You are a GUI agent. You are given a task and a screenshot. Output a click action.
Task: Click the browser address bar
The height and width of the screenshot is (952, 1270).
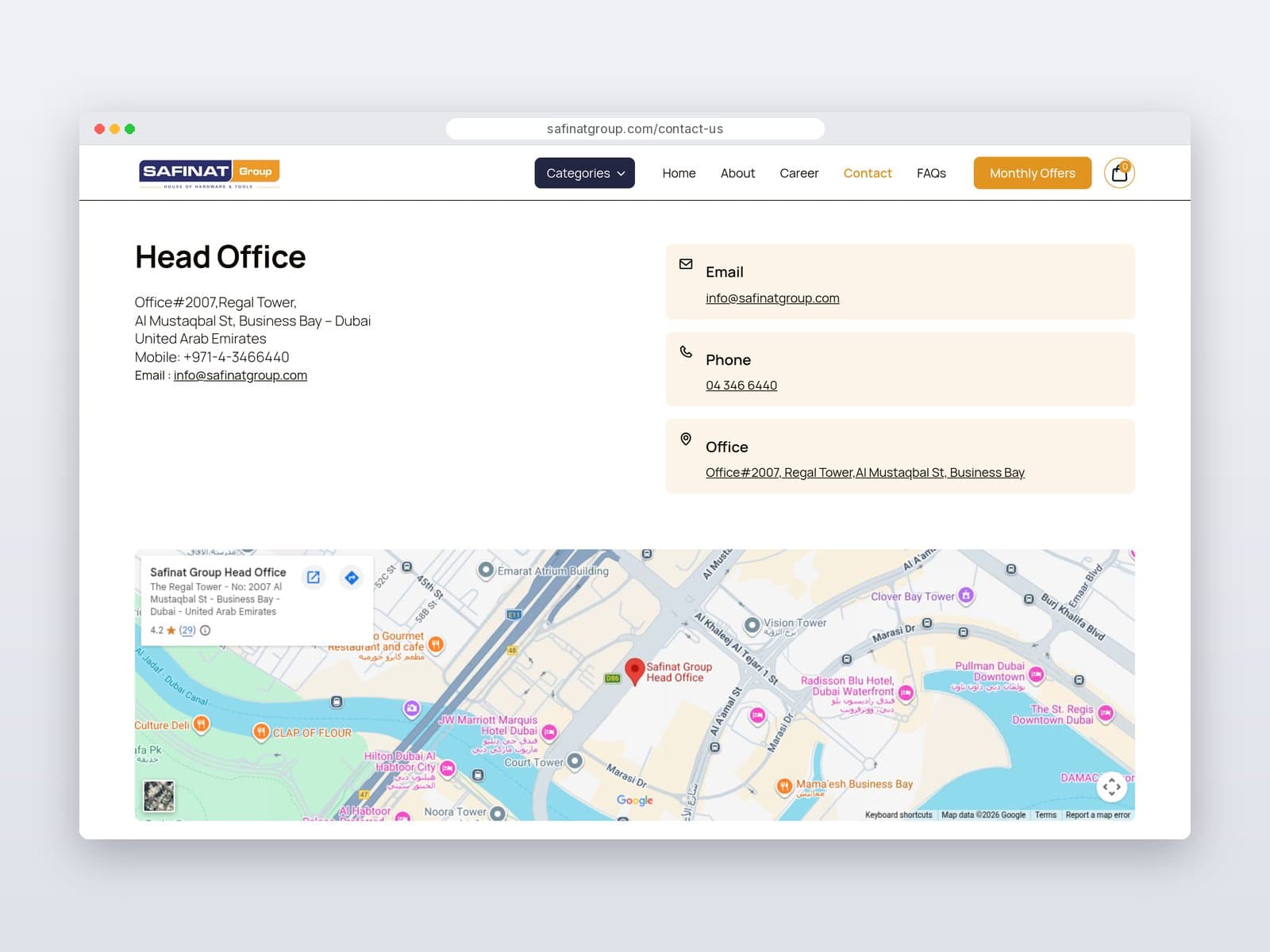click(635, 129)
